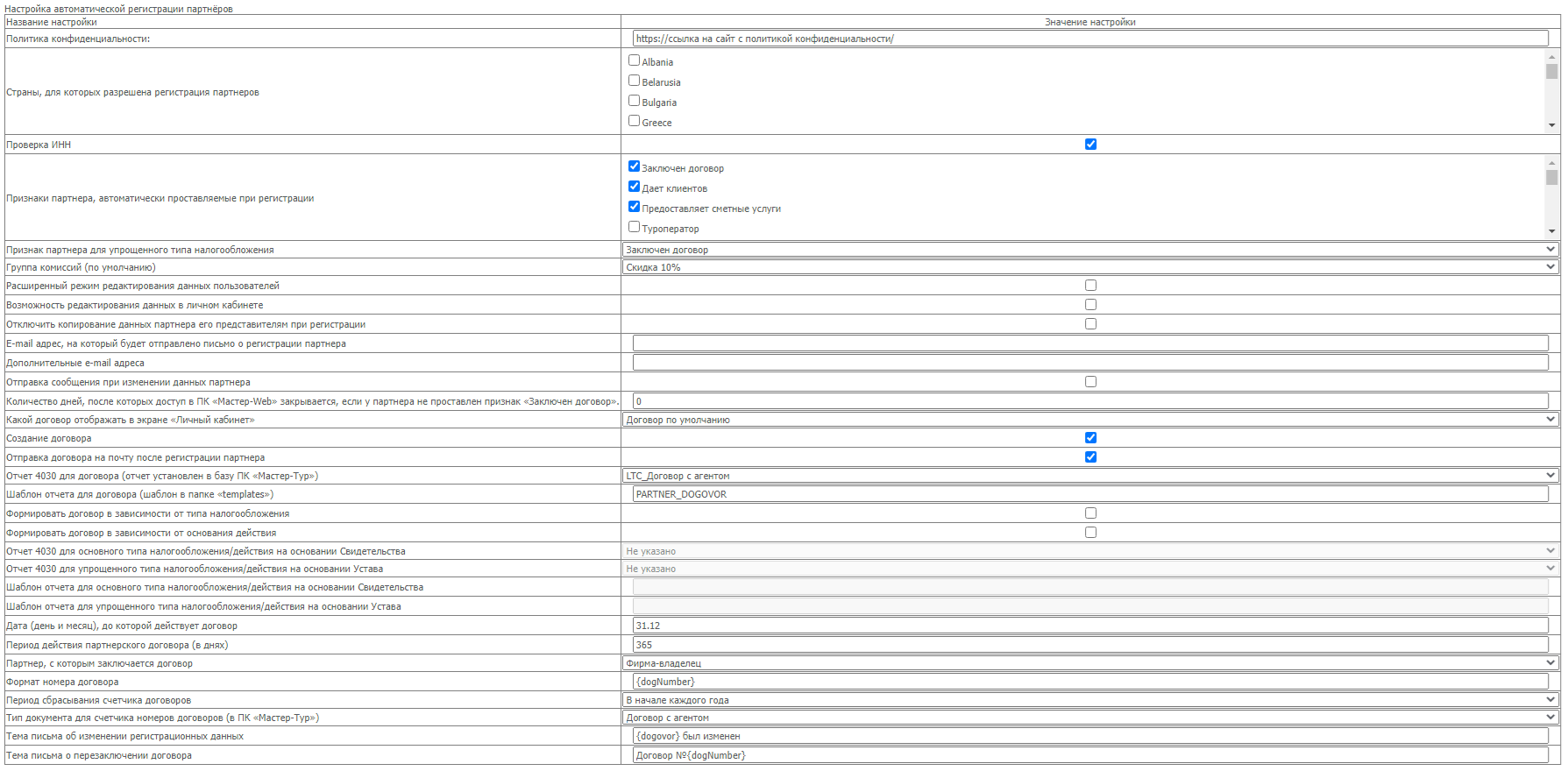The height and width of the screenshot is (771, 1568).
Task: Uncheck the Заключен договор partner attribute
Action: [x=634, y=166]
